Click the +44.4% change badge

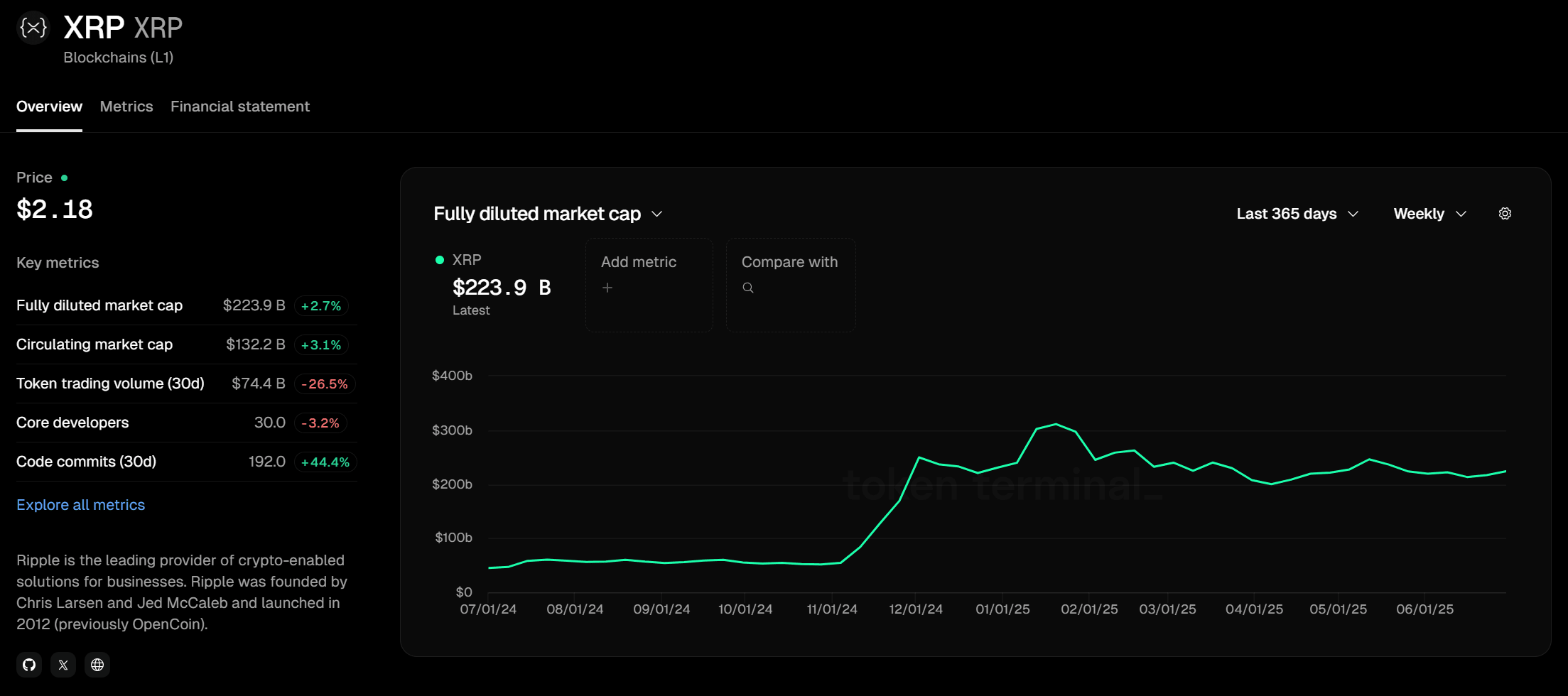(x=325, y=462)
